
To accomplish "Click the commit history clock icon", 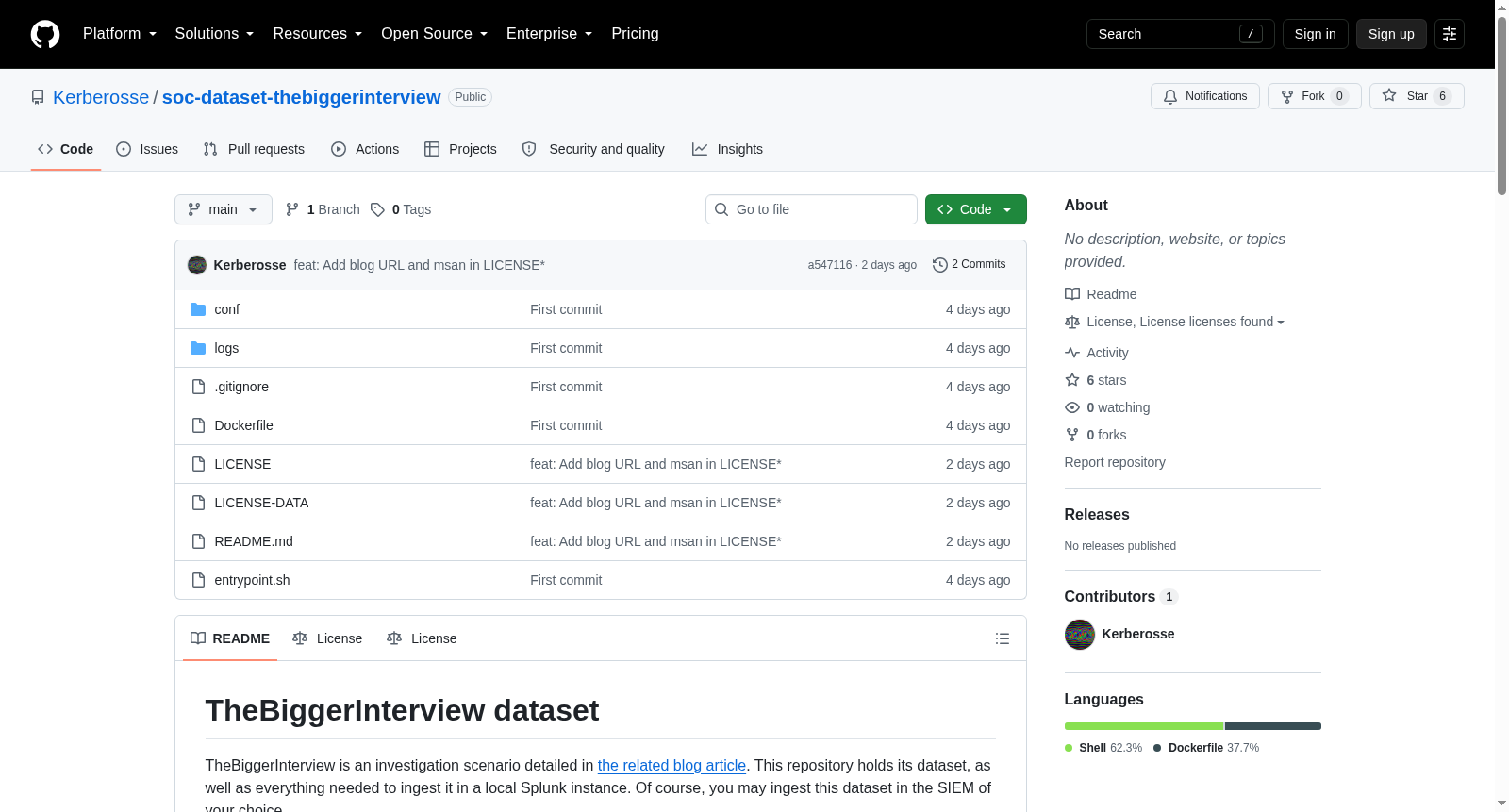I will pos(939,265).
